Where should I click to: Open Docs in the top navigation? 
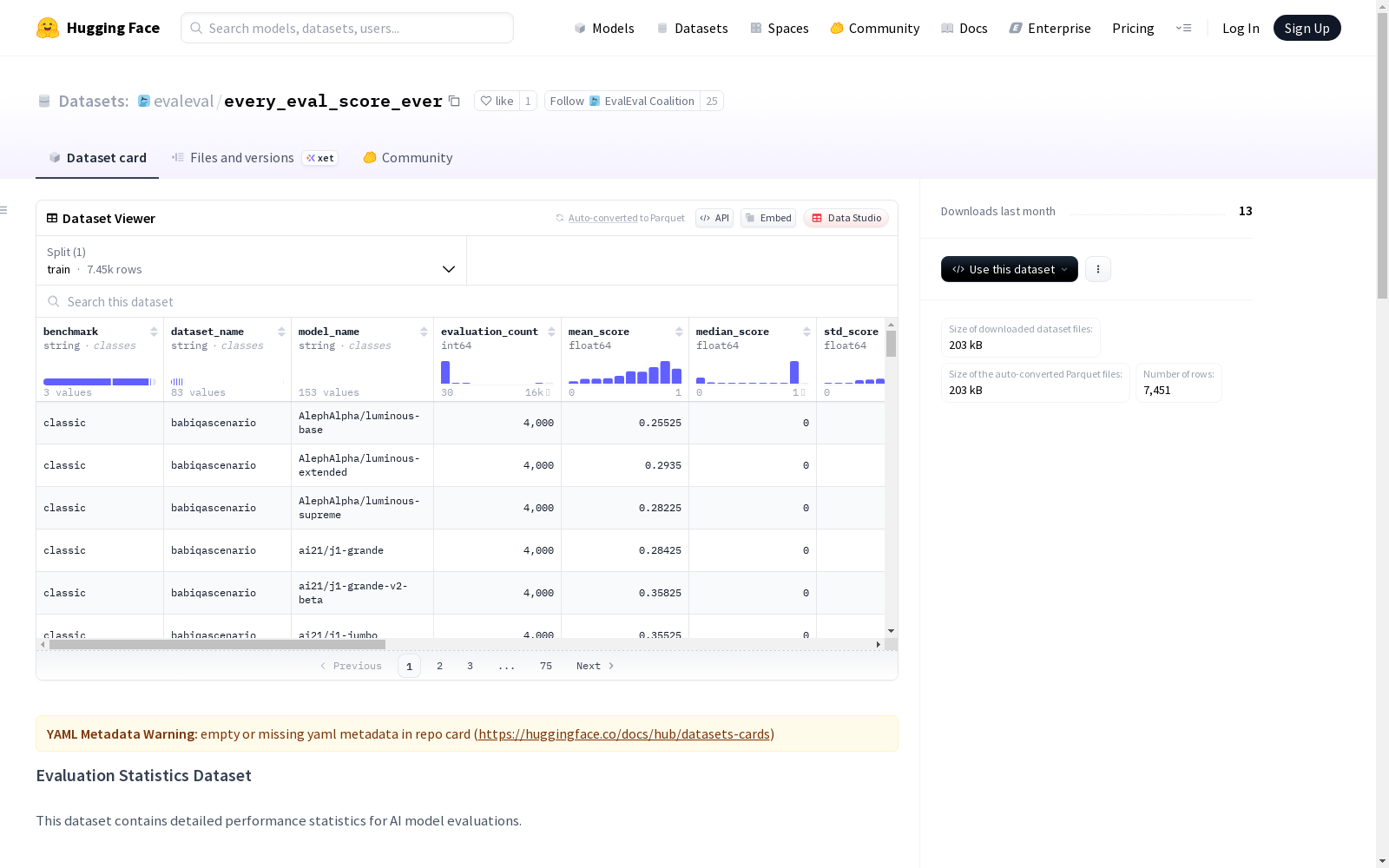[964, 28]
